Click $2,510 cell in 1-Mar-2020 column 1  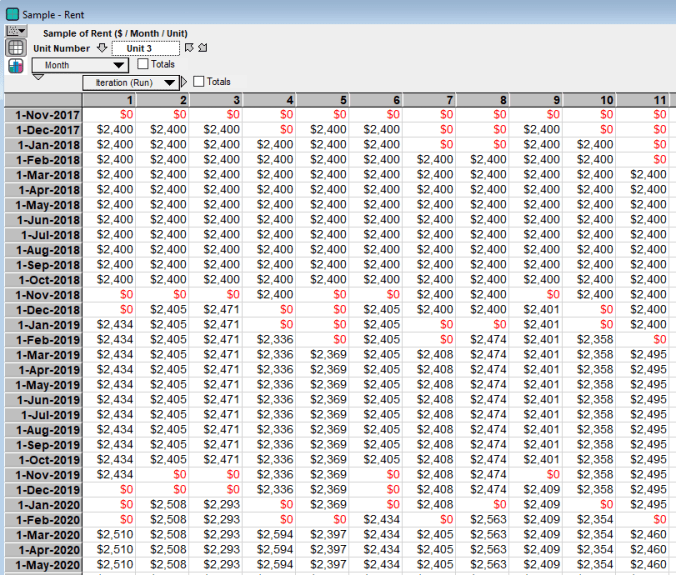[x=109, y=534]
